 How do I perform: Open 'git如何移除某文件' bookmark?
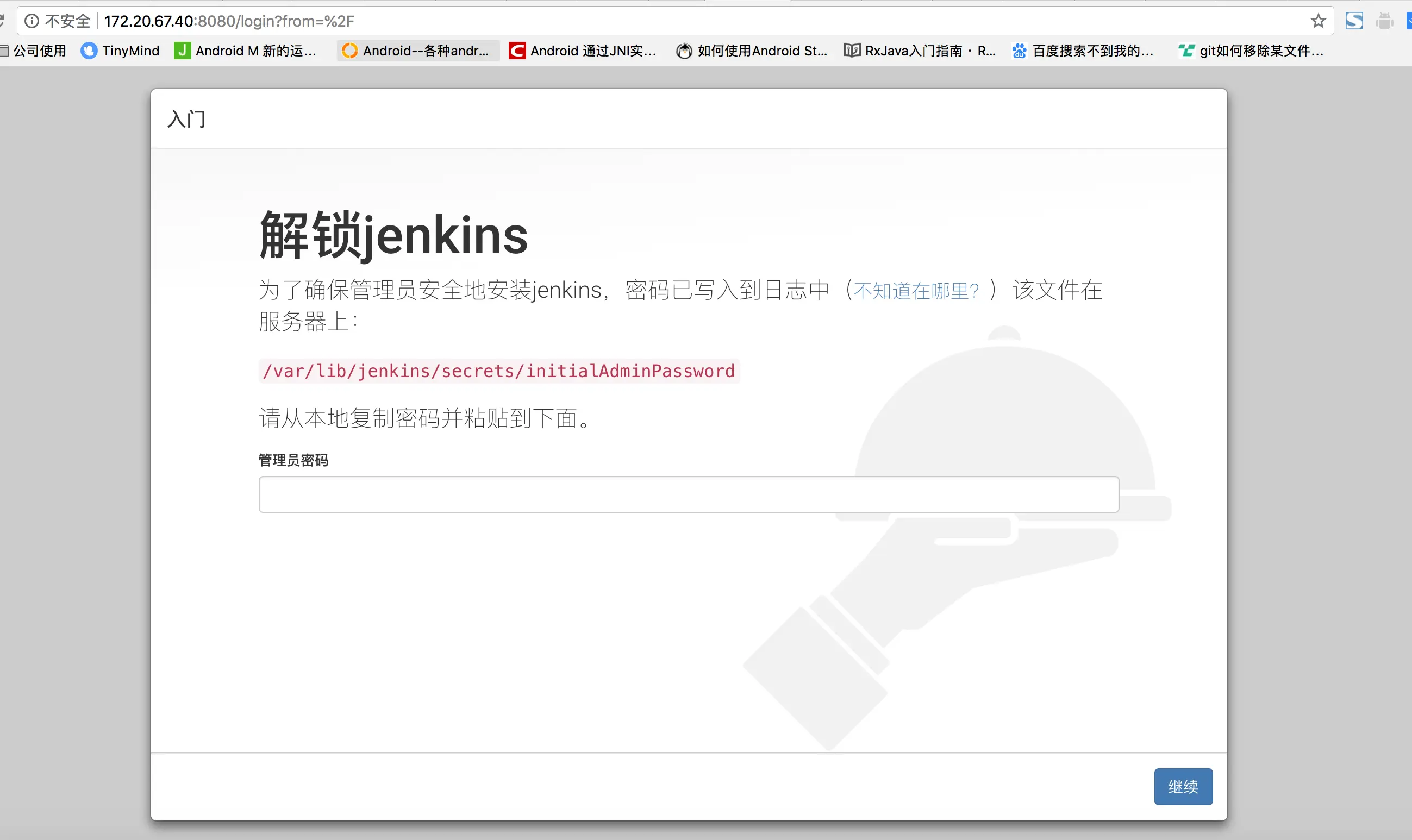(1252, 51)
